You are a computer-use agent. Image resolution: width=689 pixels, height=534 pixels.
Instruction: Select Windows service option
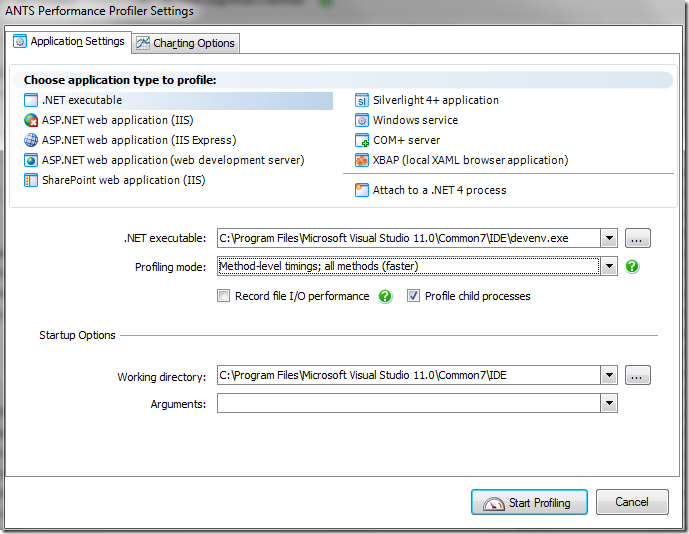(x=406, y=120)
